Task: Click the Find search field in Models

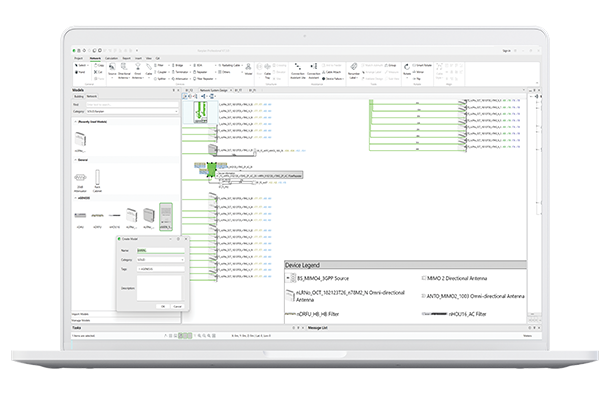Action: click(x=132, y=105)
